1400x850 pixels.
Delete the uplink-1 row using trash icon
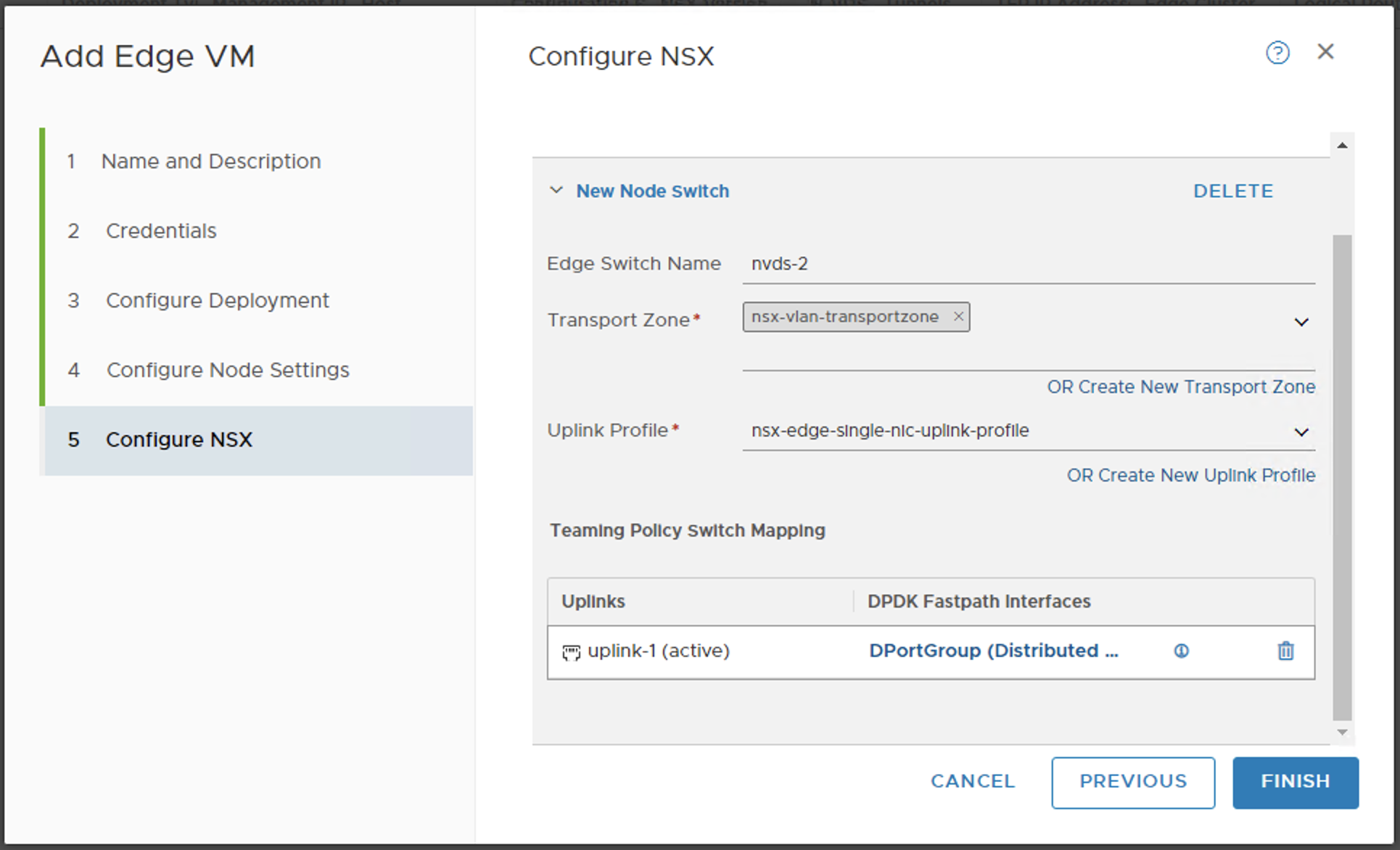coord(1286,651)
